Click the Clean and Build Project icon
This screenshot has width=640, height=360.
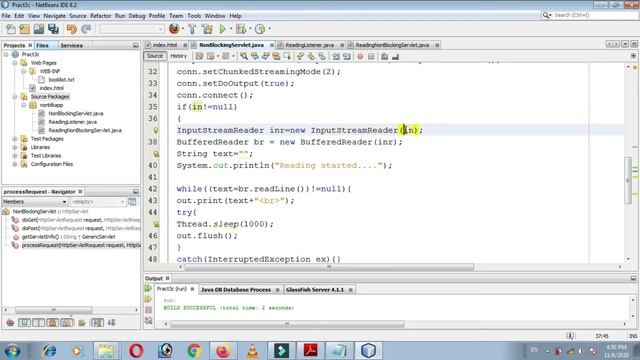207,29
